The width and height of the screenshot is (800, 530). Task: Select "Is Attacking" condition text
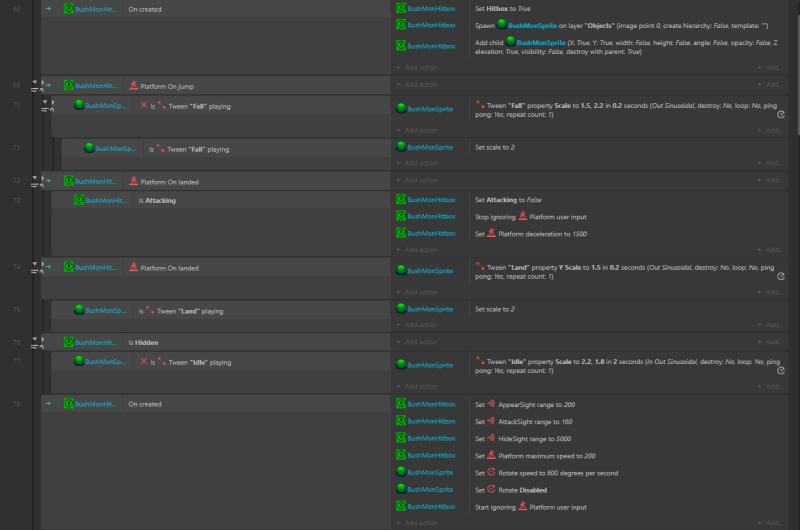pyautogui.click(x=157, y=200)
